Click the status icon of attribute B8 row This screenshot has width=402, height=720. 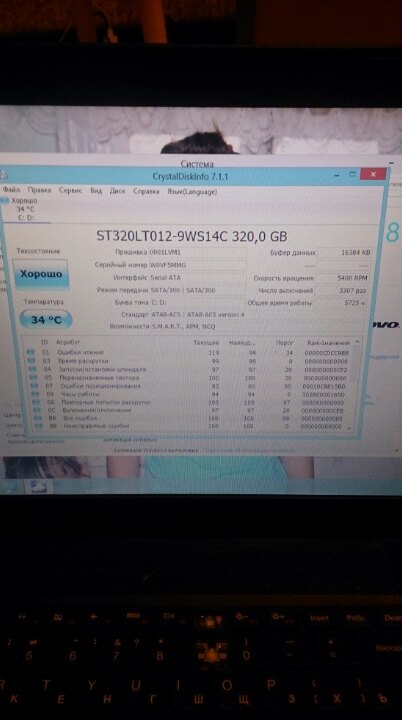pos(38,418)
